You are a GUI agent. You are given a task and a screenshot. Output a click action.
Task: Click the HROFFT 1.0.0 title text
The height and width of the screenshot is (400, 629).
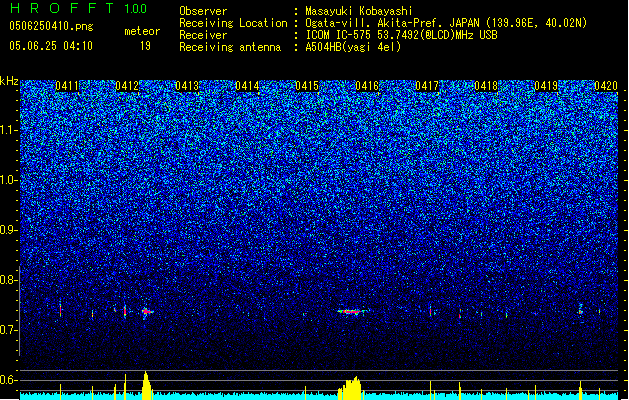[79, 8]
